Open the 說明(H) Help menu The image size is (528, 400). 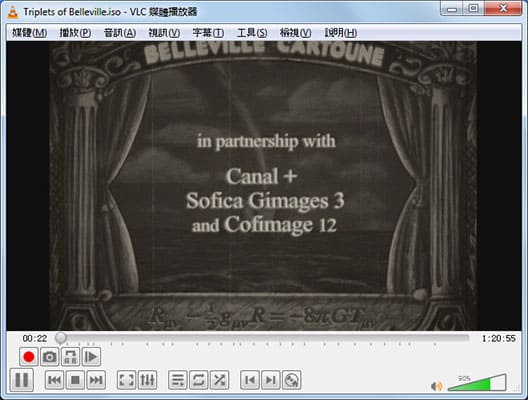point(340,33)
